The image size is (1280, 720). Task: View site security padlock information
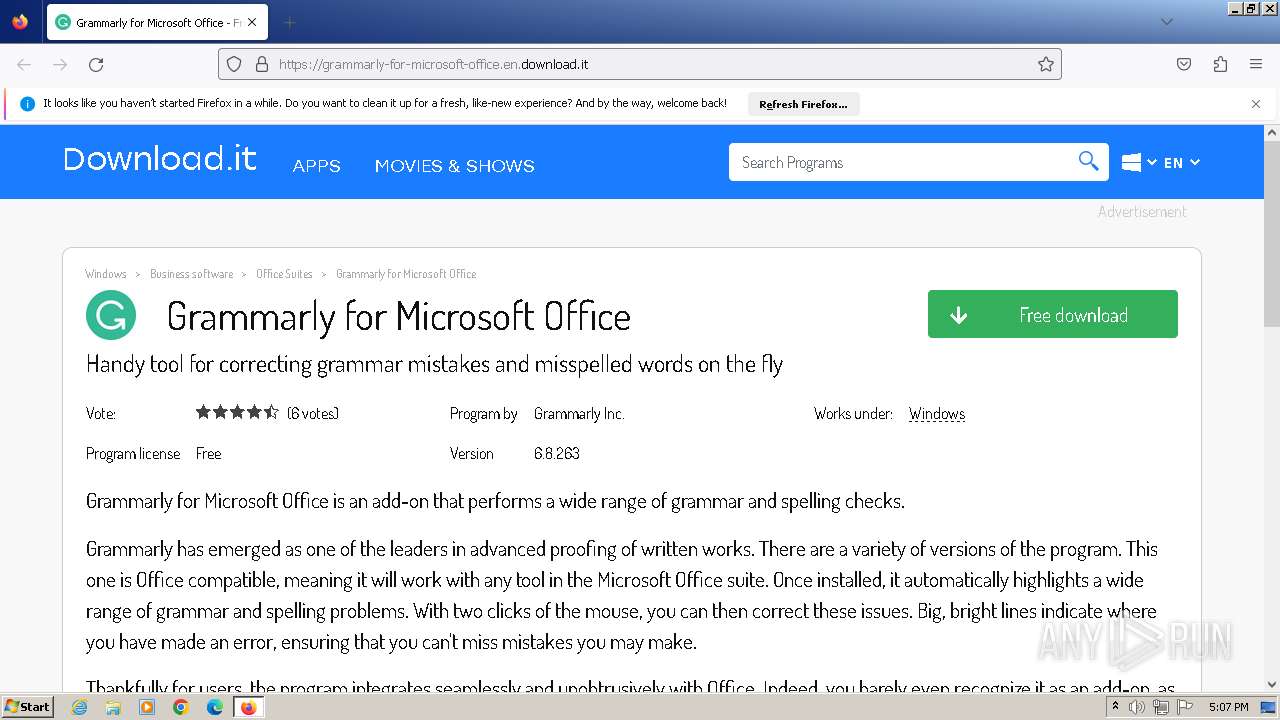coord(262,64)
